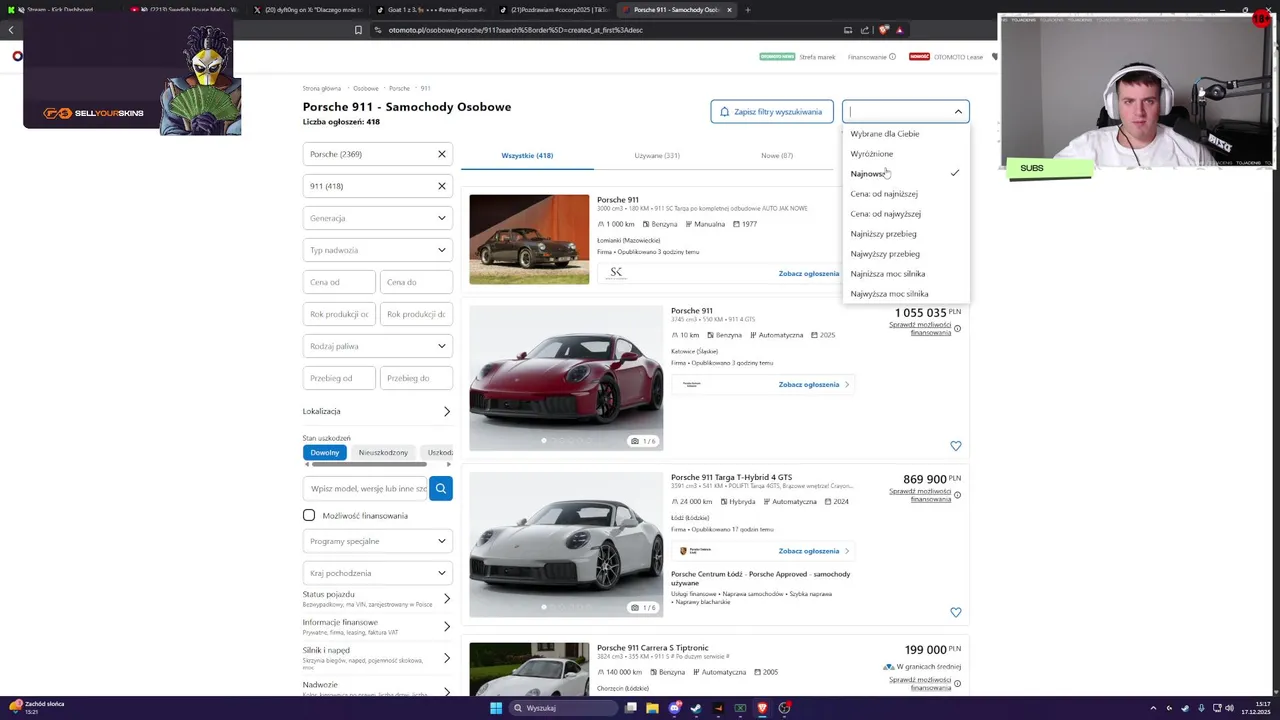Click the Brave Shields lion icon

pos(885,30)
